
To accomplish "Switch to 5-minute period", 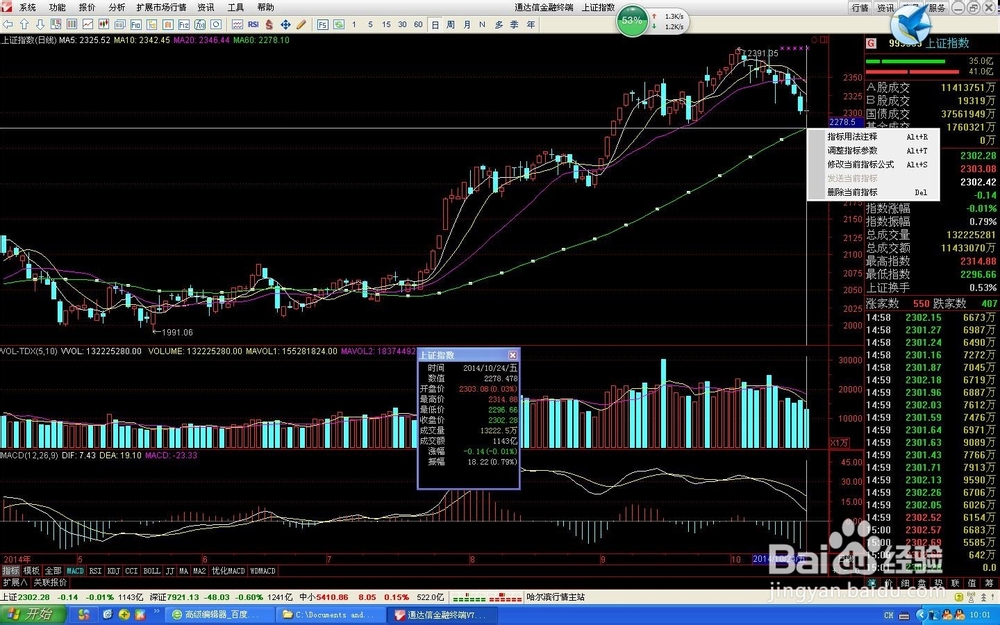I will [x=370, y=24].
